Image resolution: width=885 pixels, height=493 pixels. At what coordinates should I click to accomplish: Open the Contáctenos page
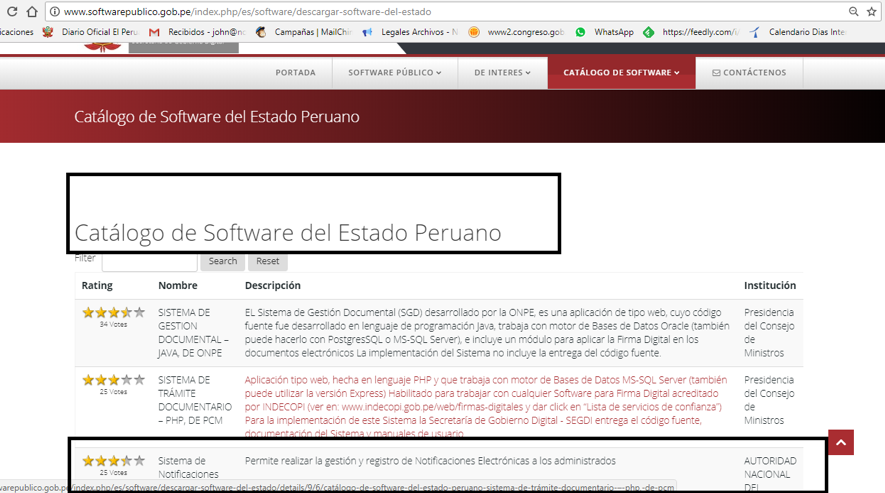pos(749,73)
